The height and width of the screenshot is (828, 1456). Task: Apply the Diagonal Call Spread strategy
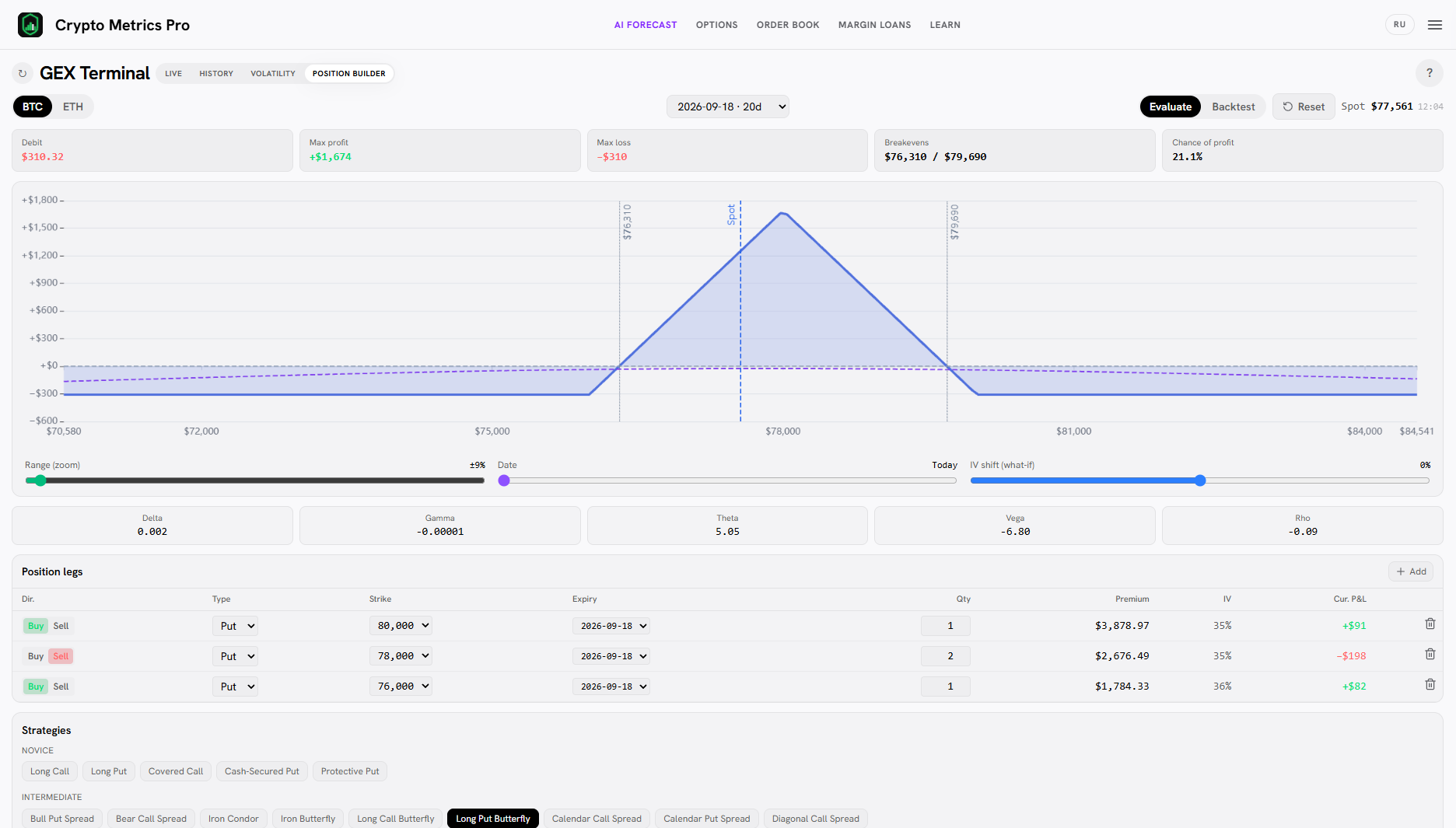(x=816, y=819)
